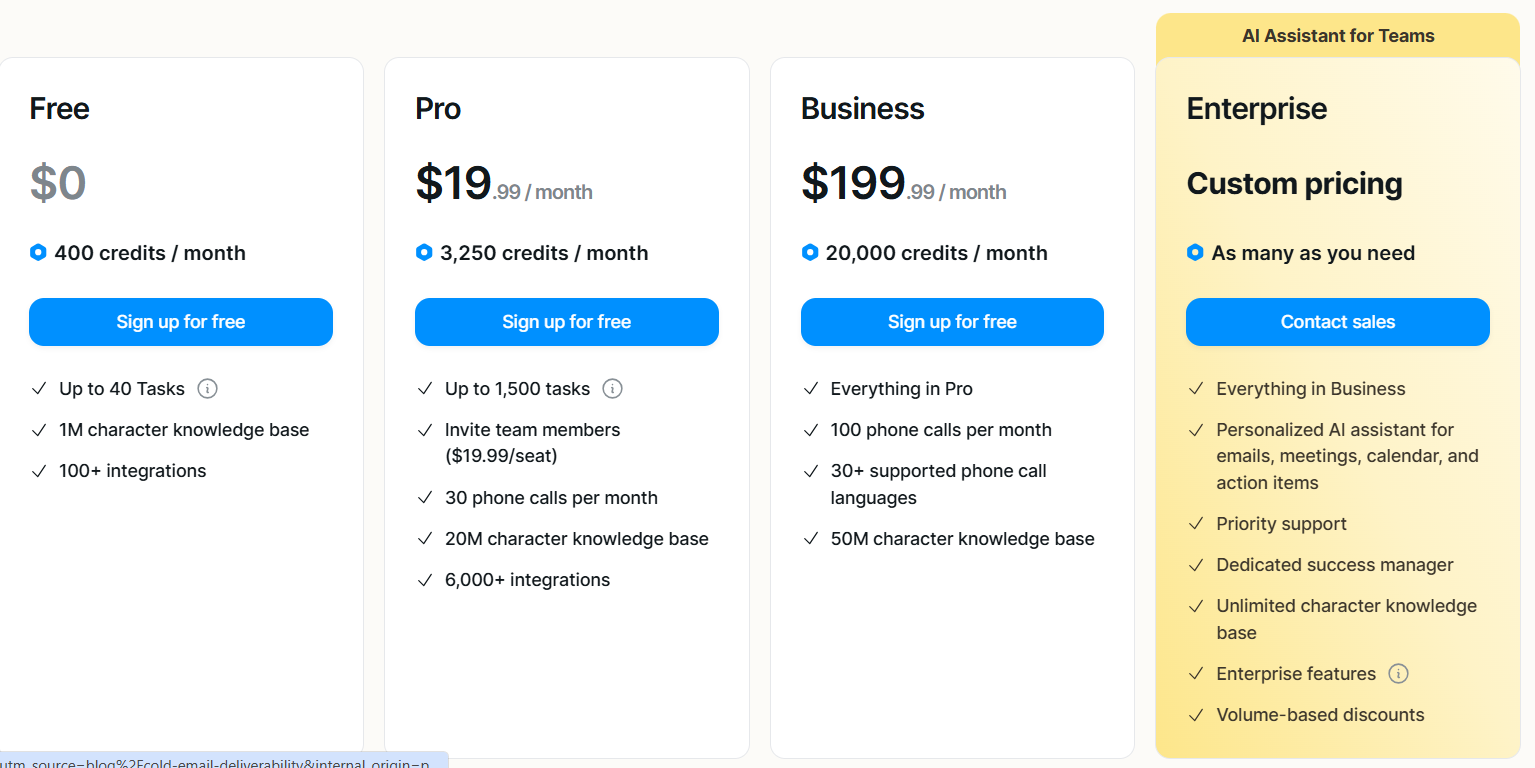The image size is (1535, 768).
Task: Click the Pro plan title
Action: (438, 108)
